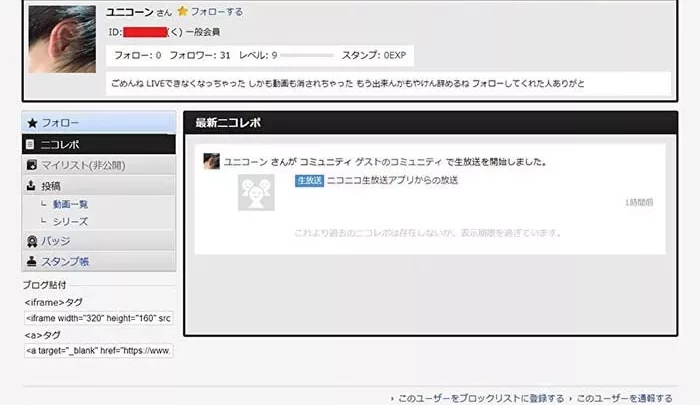Open the 投稿 sidebar section
Screen dimensions: 700x405
coord(99,186)
